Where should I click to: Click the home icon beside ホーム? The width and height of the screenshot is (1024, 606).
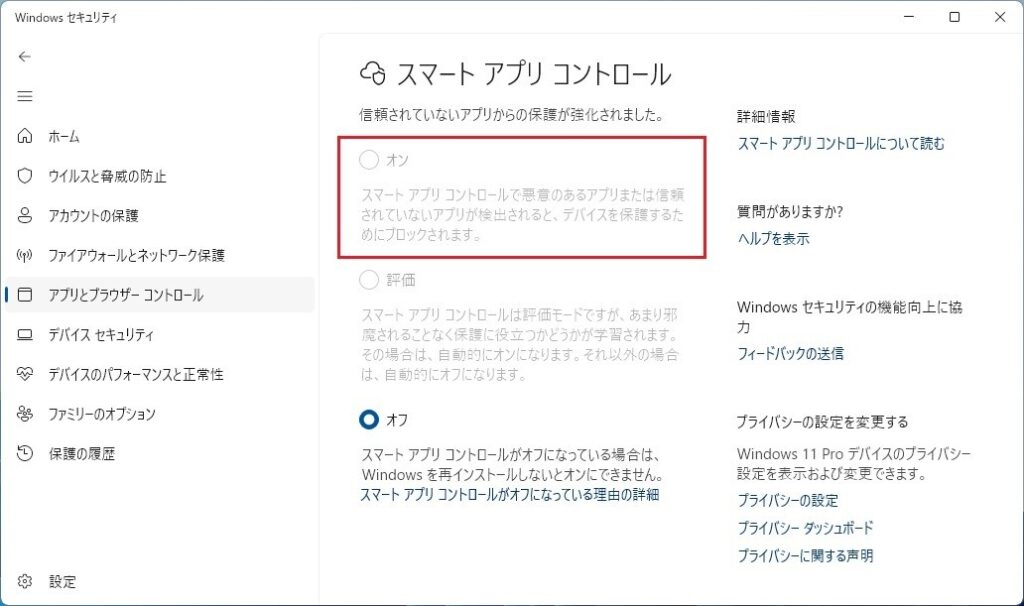pos(25,136)
